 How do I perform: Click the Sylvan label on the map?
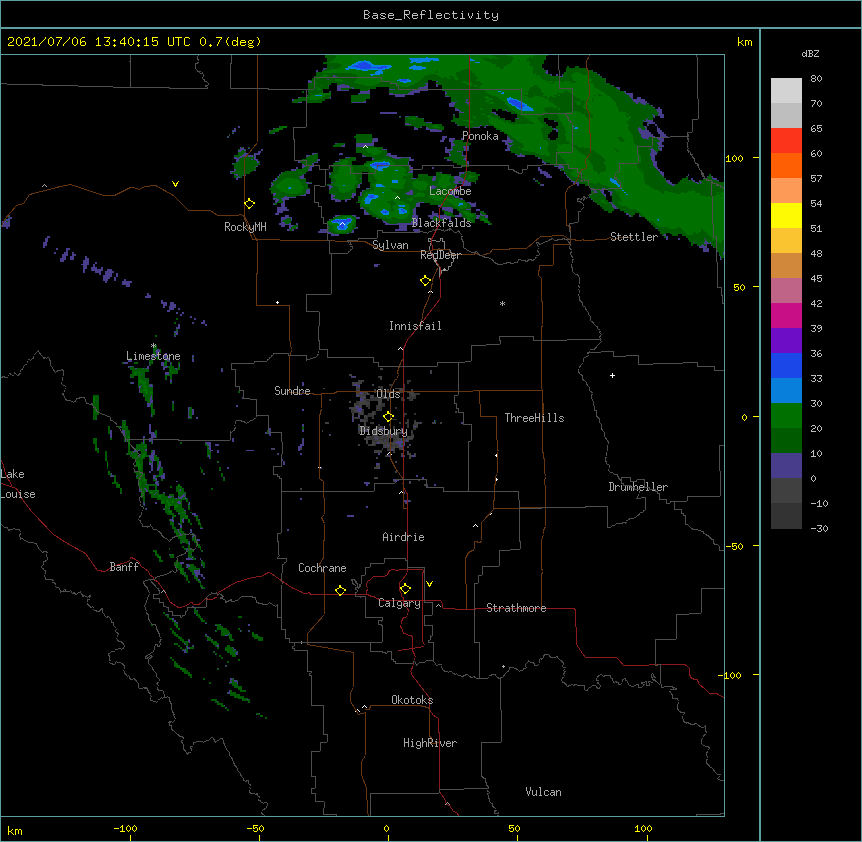(x=390, y=245)
